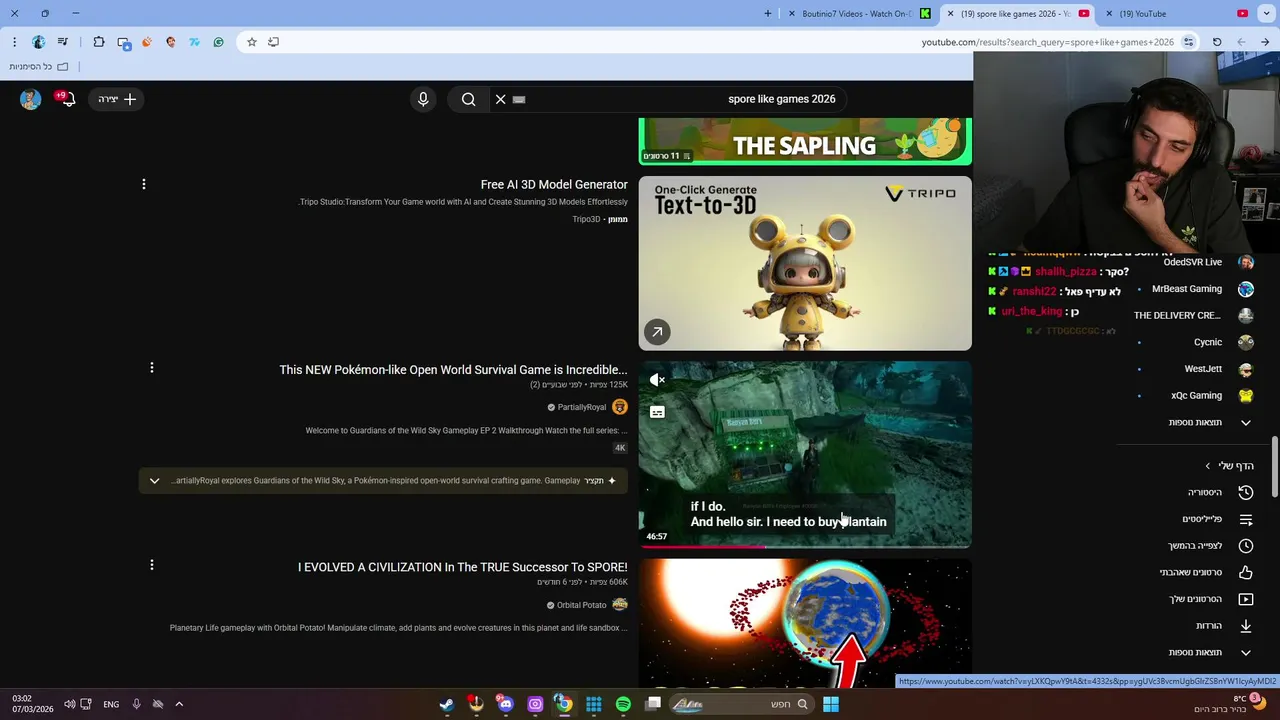Click the Create (יצירה) button
The image size is (1280, 720).
point(117,99)
